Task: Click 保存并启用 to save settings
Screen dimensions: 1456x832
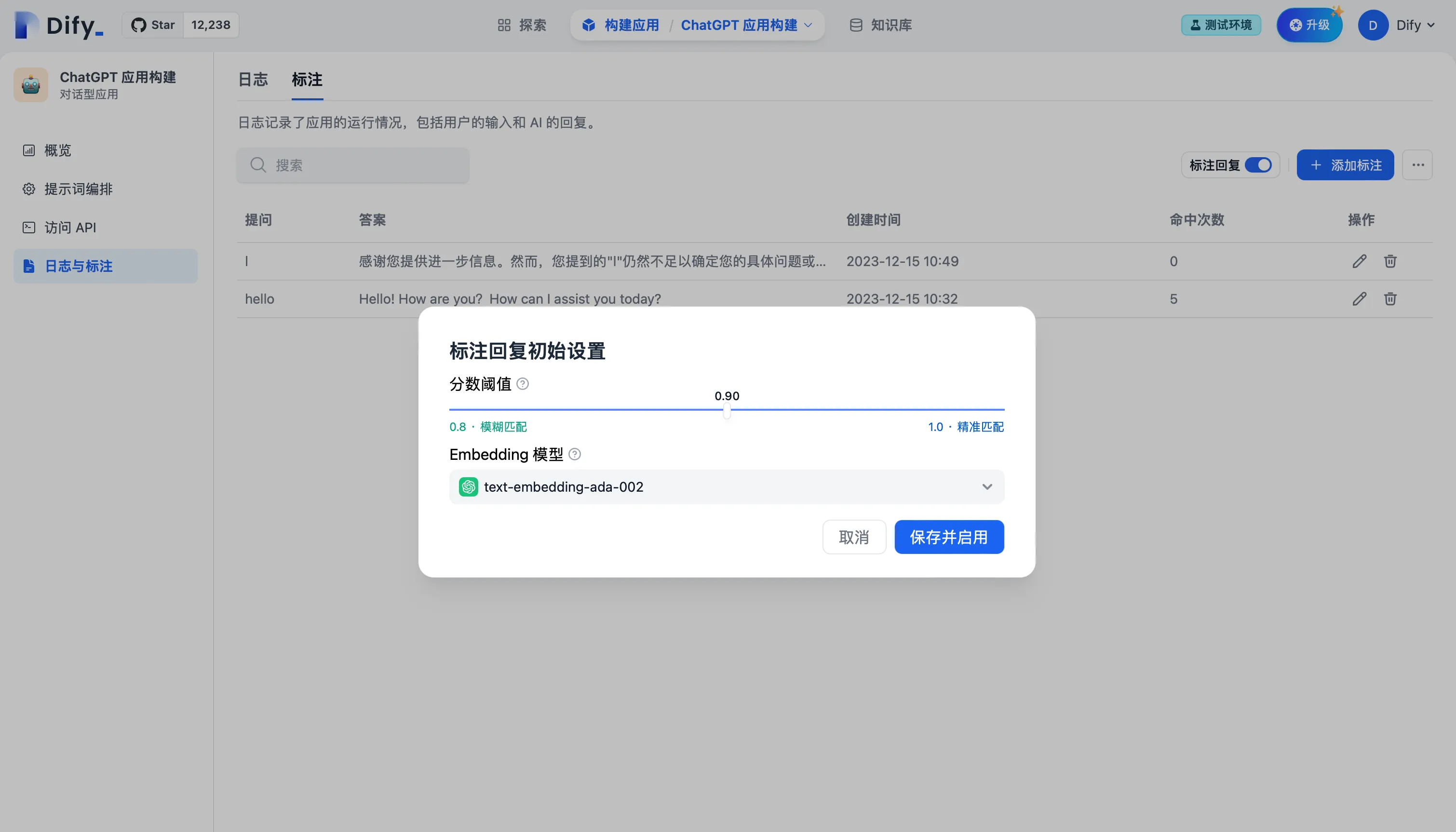Action: point(949,537)
